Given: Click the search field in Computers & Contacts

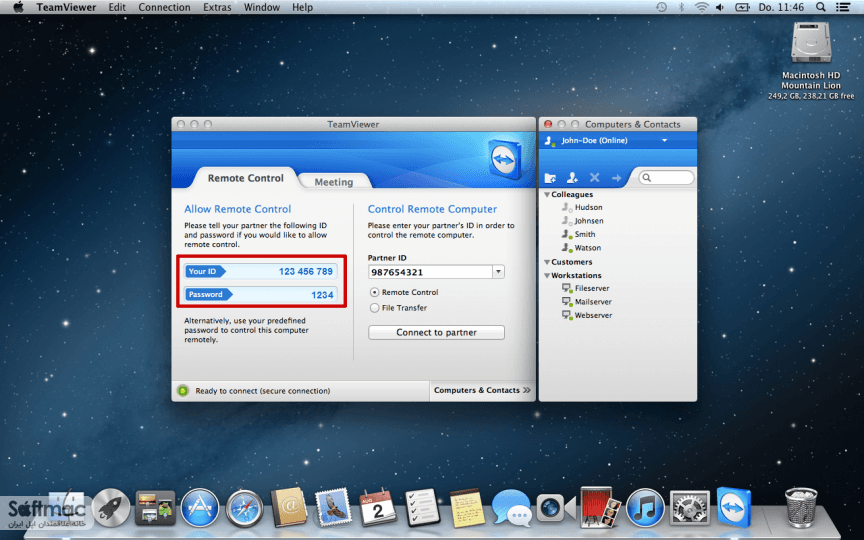Looking at the screenshot, I should [666, 177].
